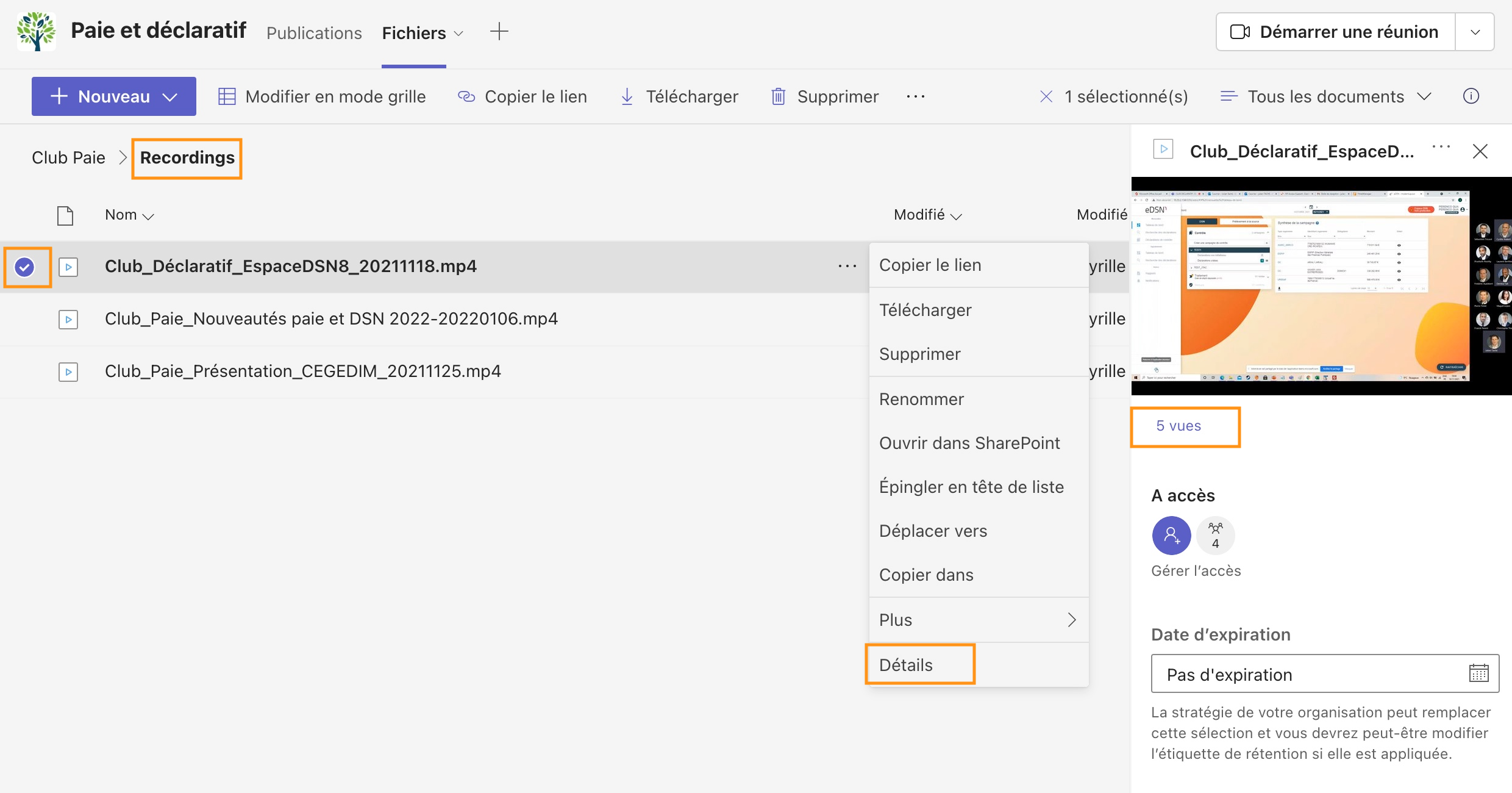Choose Renommer from the context menu
This screenshot has height=793, width=1512.
(921, 399)
